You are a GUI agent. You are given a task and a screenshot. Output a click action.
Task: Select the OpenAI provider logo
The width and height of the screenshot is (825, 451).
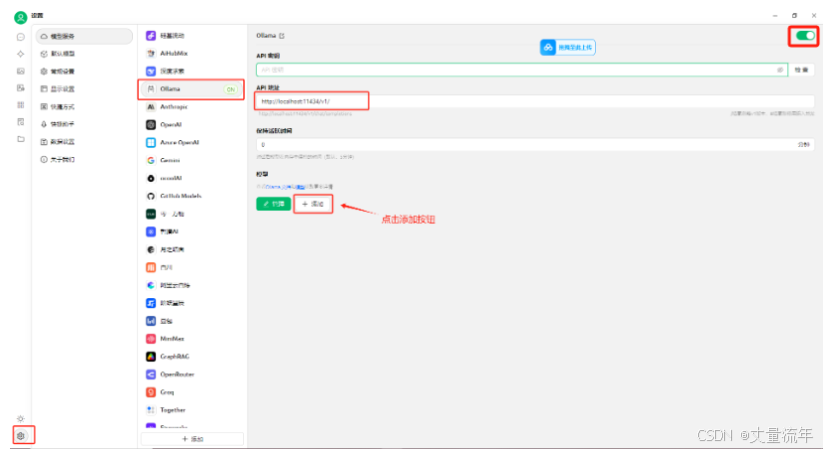(151, 125)
